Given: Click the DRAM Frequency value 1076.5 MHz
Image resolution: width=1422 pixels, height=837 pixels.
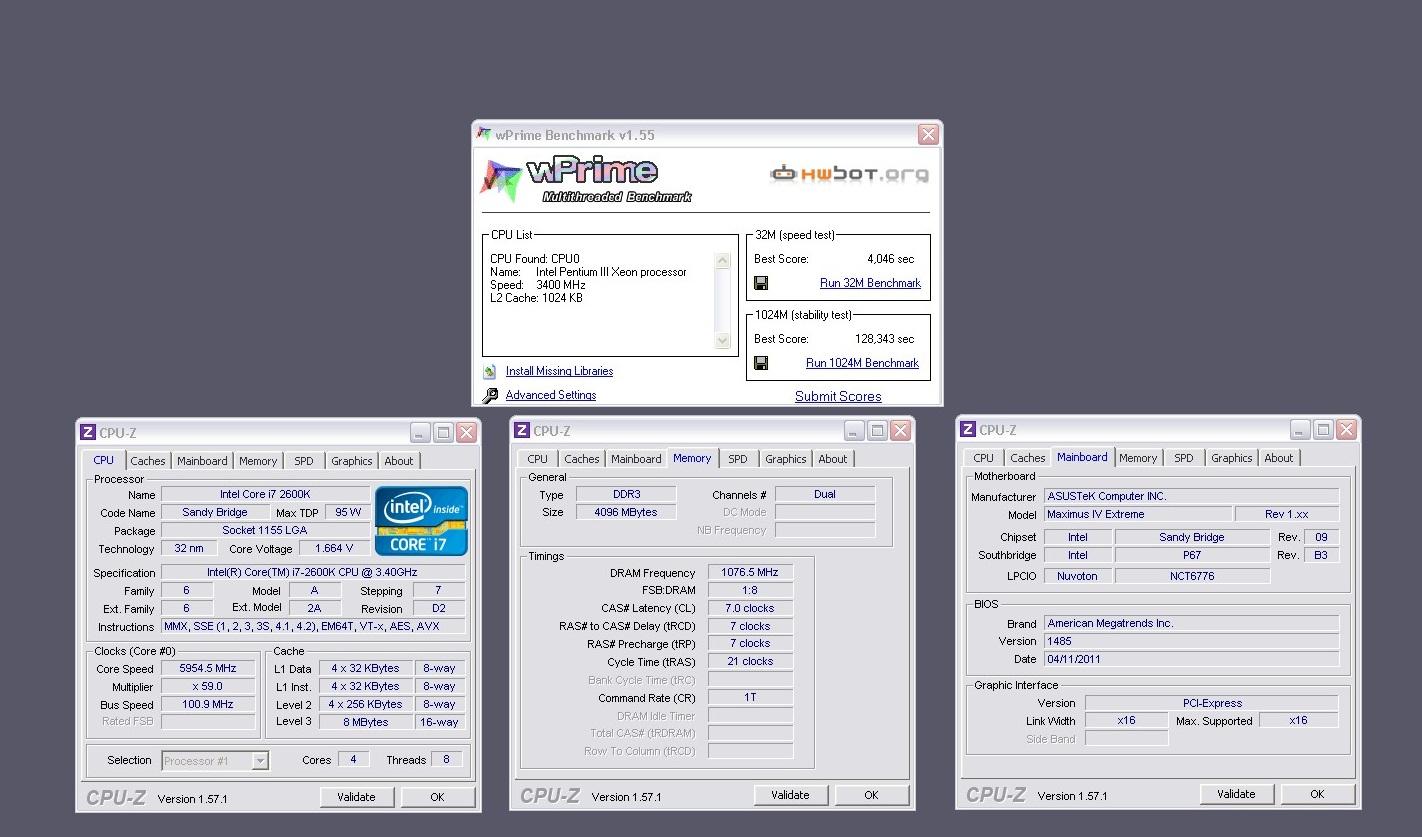Looking at the screenshot, I should tap(750, 573).
